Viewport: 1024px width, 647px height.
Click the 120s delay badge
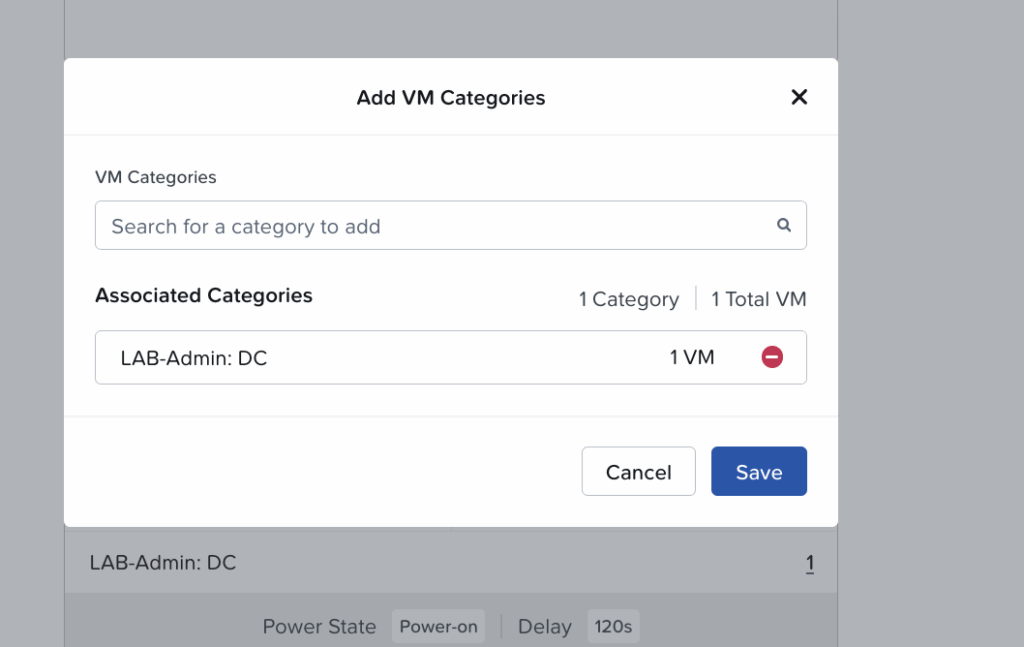tap(613, 626)
